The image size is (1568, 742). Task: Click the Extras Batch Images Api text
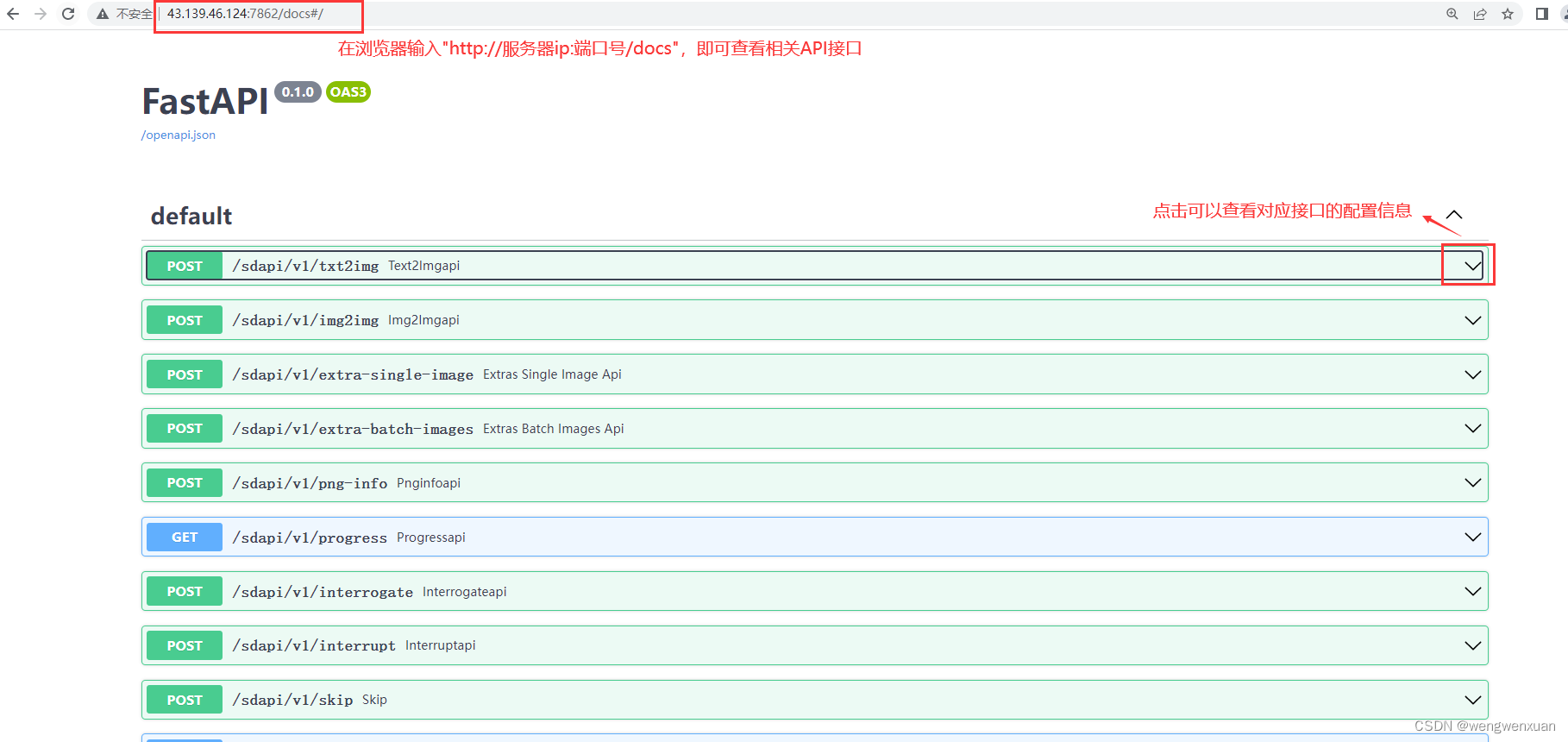[x=554, y=429]
